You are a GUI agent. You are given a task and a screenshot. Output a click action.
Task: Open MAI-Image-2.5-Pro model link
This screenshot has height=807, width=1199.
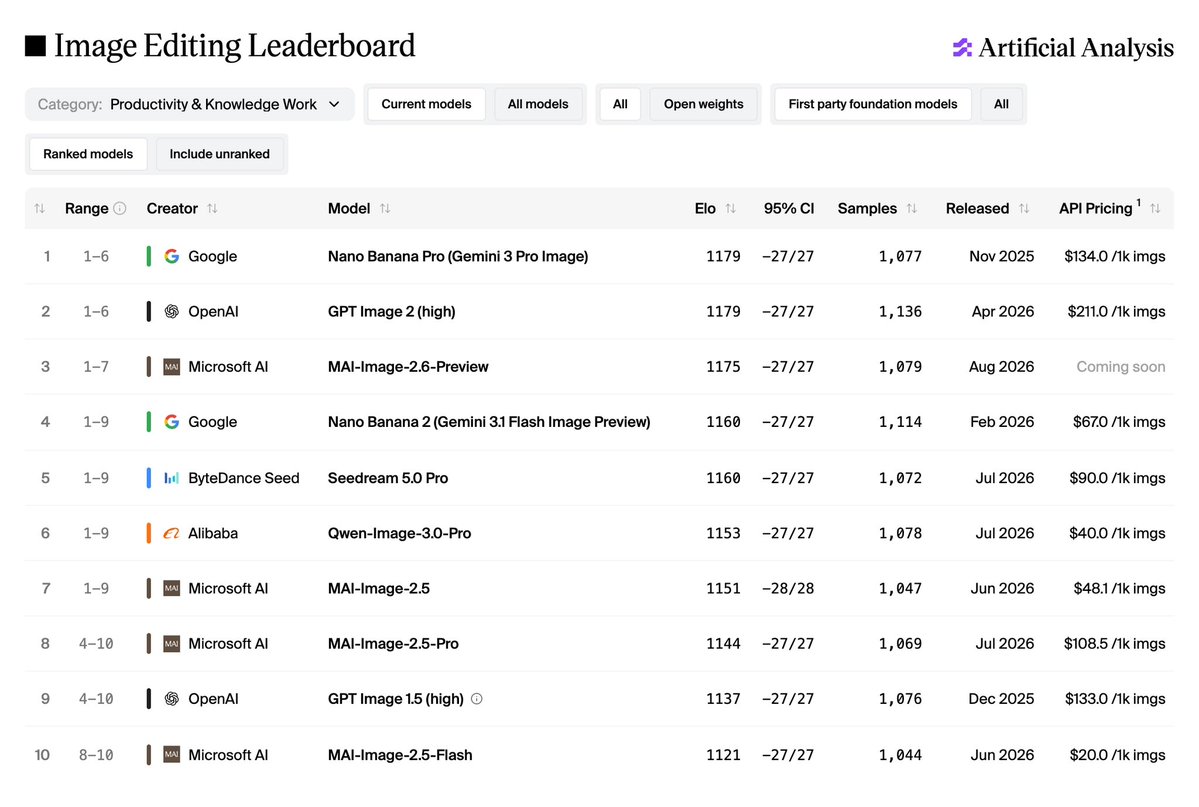tap(393, 643)
